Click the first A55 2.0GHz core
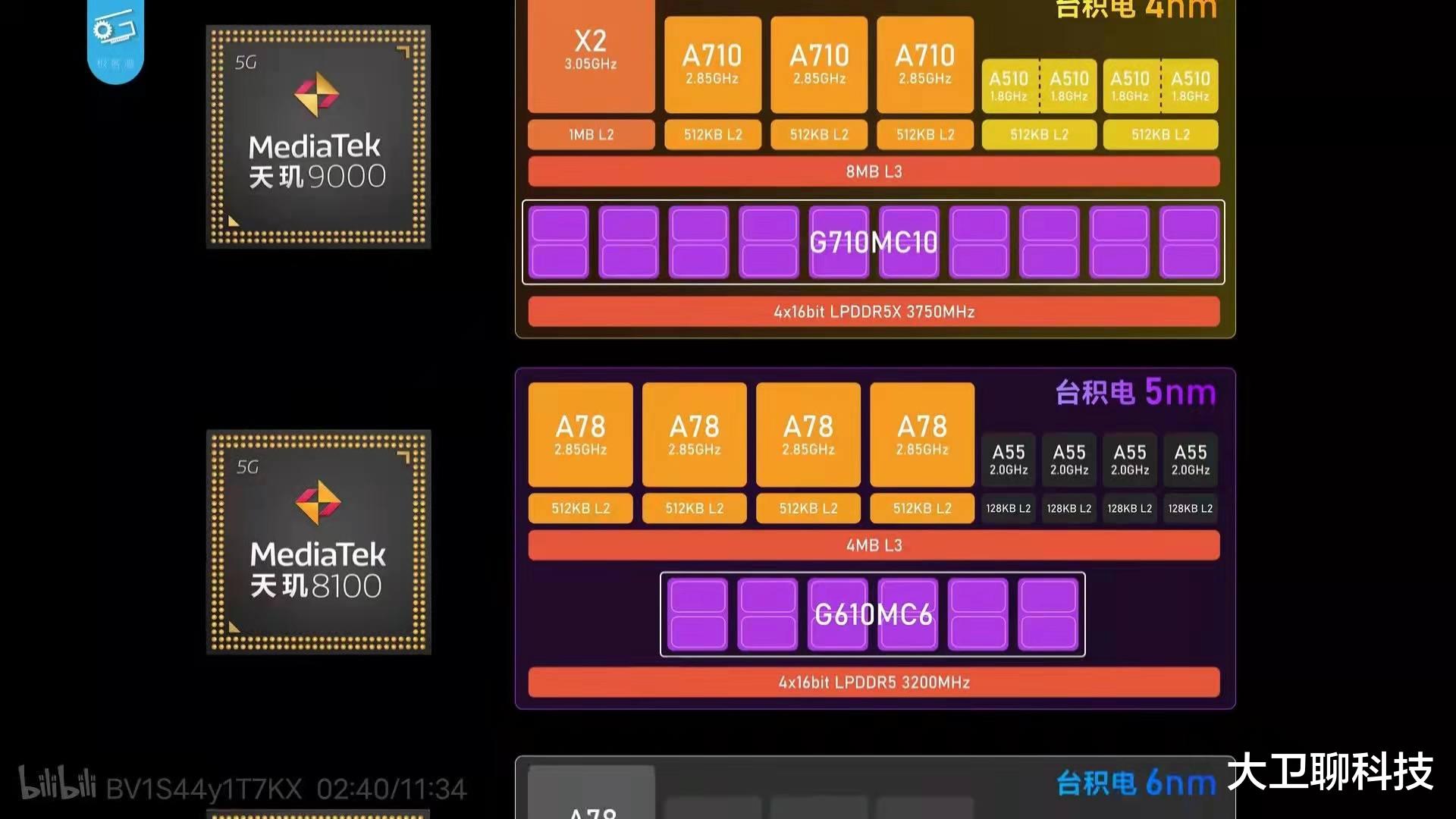This screenshot has width=1456, height=819. tap(1008, 460)
